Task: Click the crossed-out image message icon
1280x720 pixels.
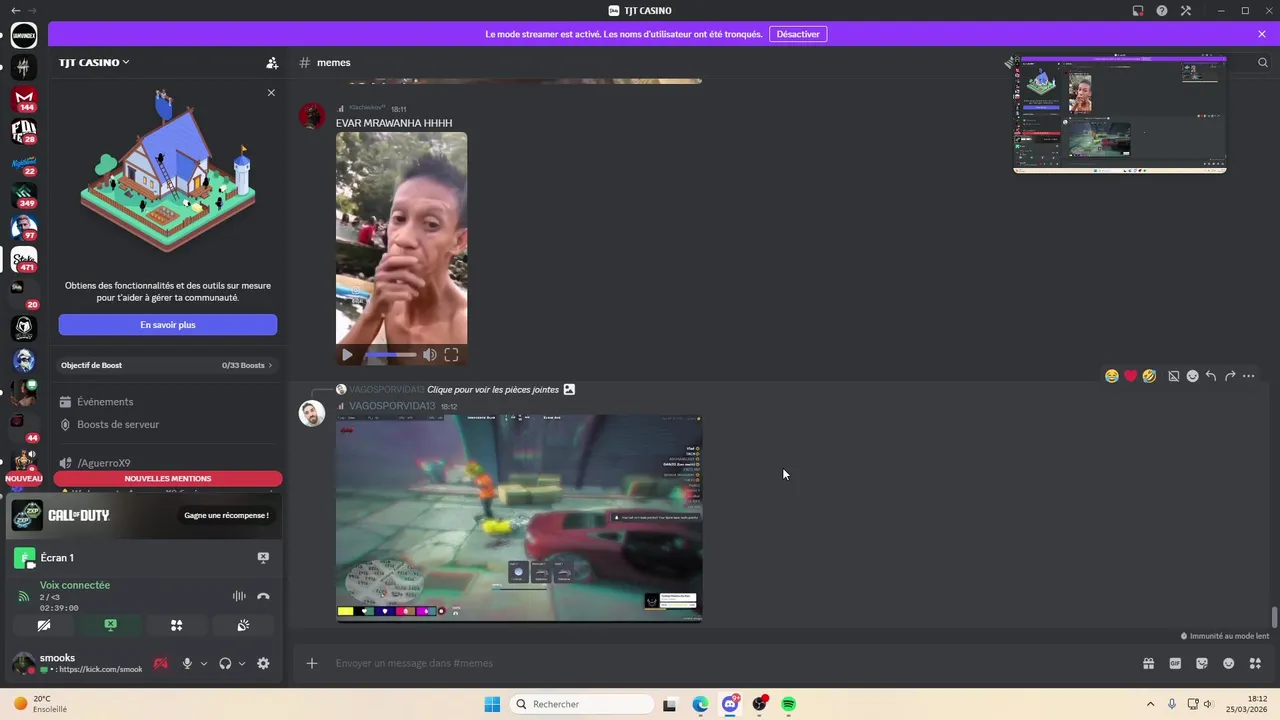Action: 1174,376
